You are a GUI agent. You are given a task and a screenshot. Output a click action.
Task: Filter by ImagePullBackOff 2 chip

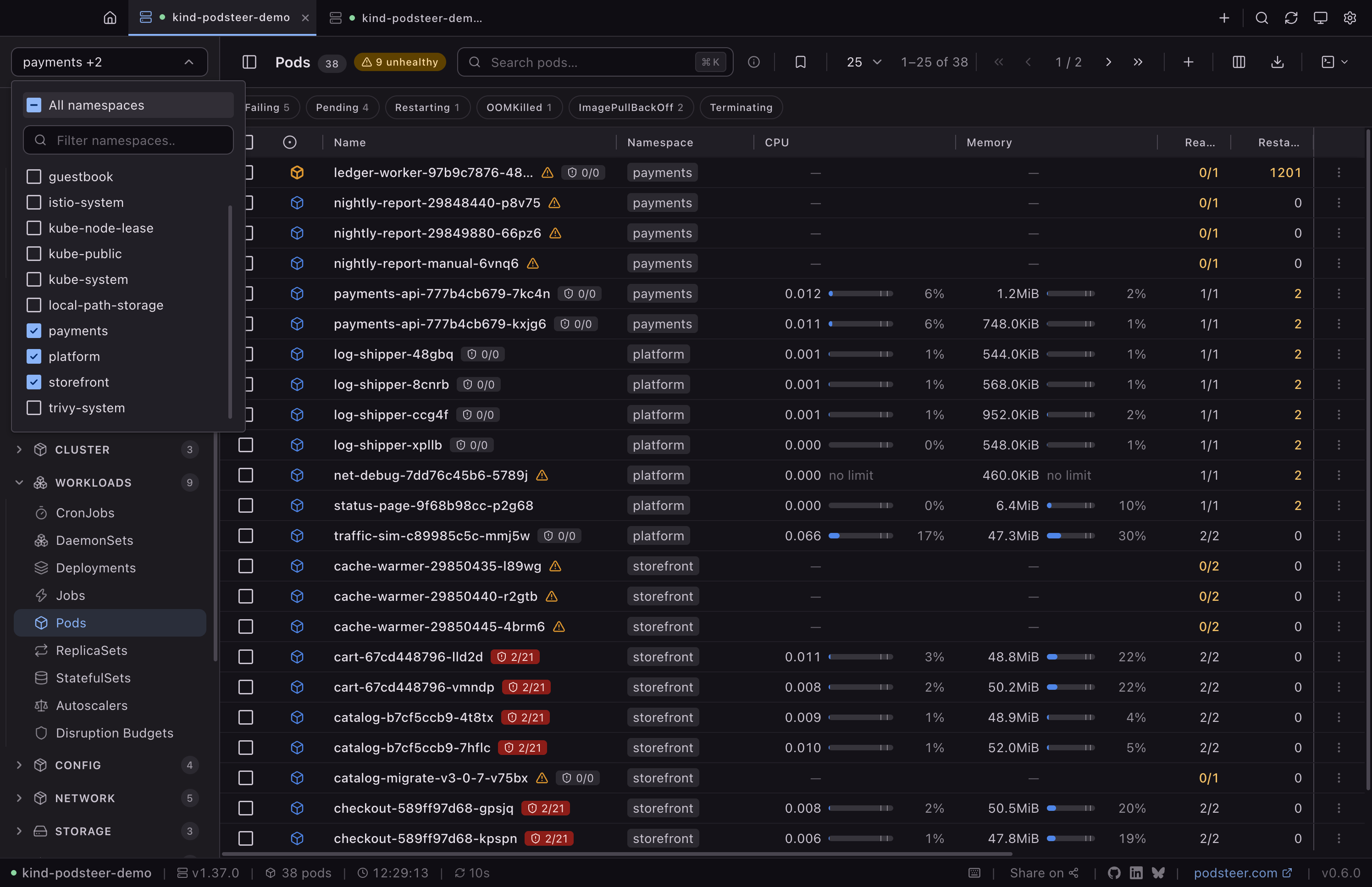(x=631, y=108)
